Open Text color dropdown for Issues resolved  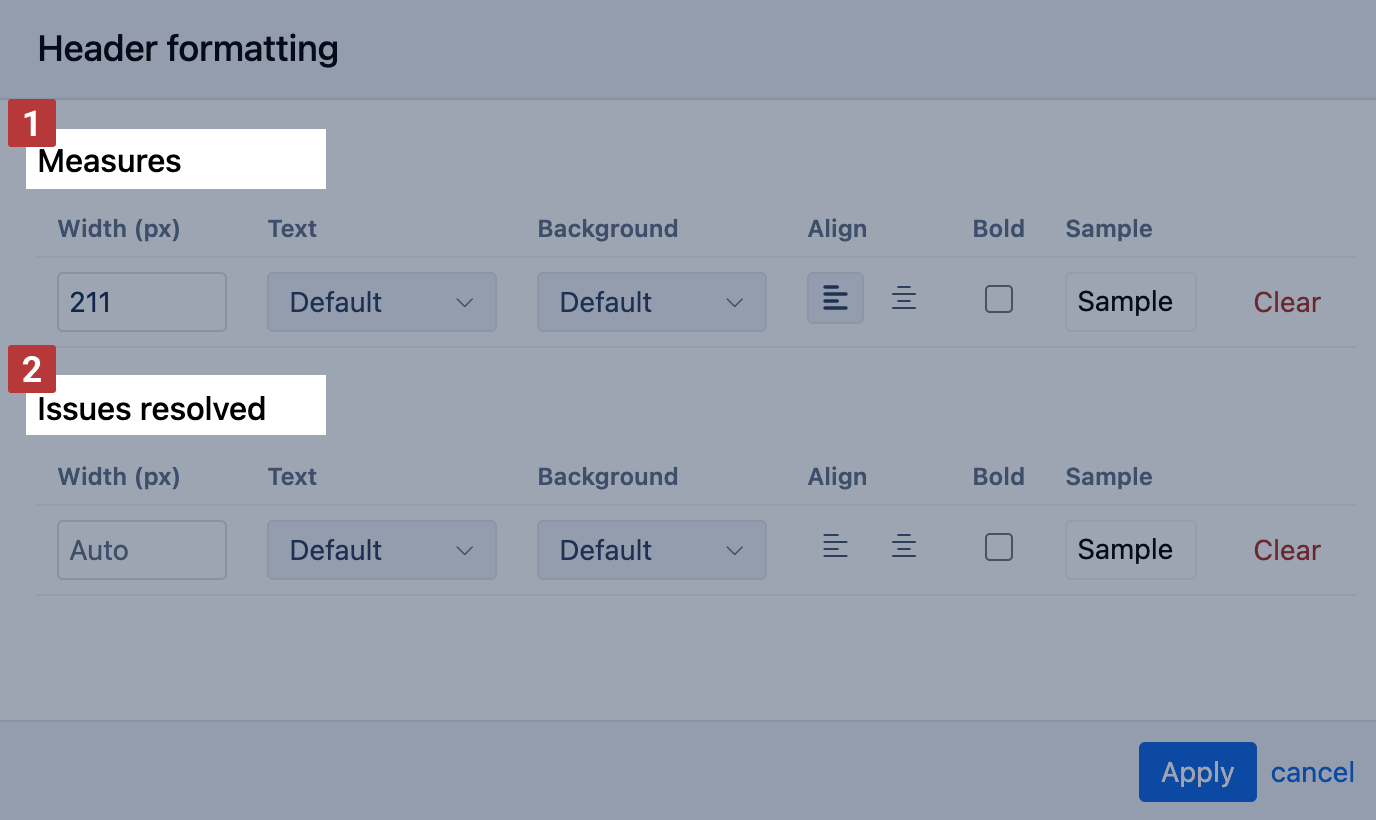click(382, 550)
